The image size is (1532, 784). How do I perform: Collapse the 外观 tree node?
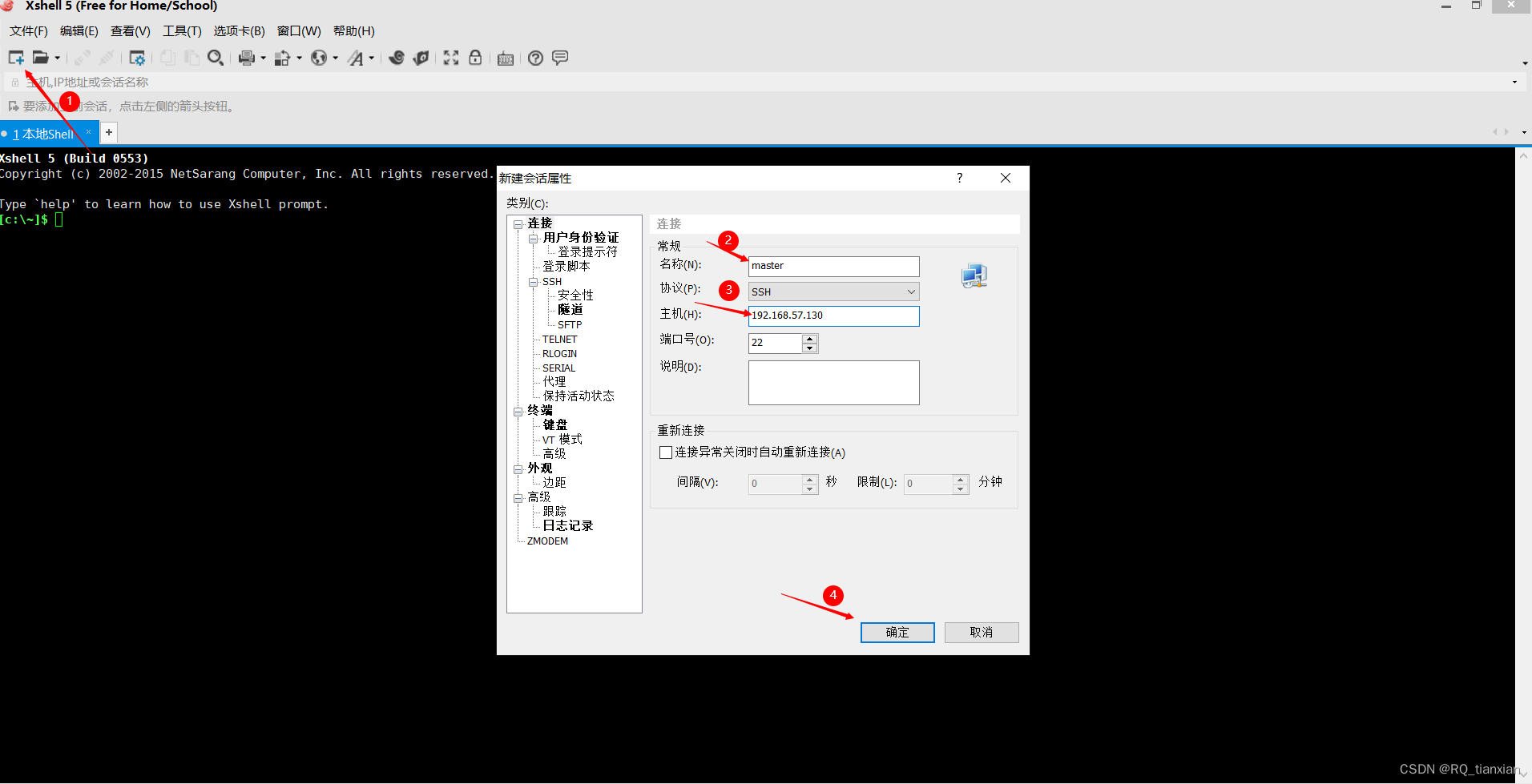point(518,468)
